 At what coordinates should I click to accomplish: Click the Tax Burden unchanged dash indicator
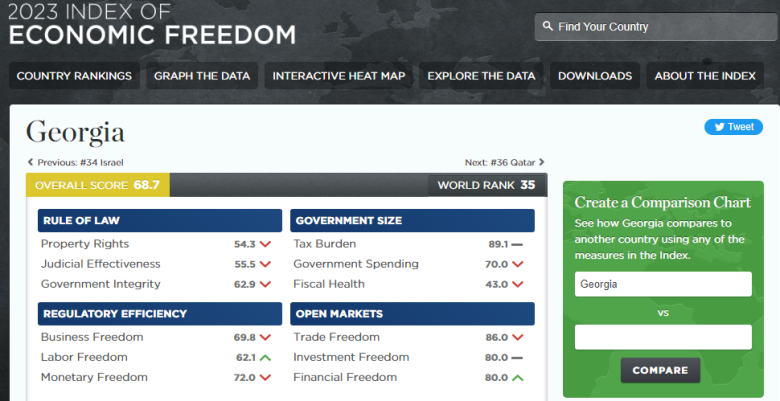(517, 244)
